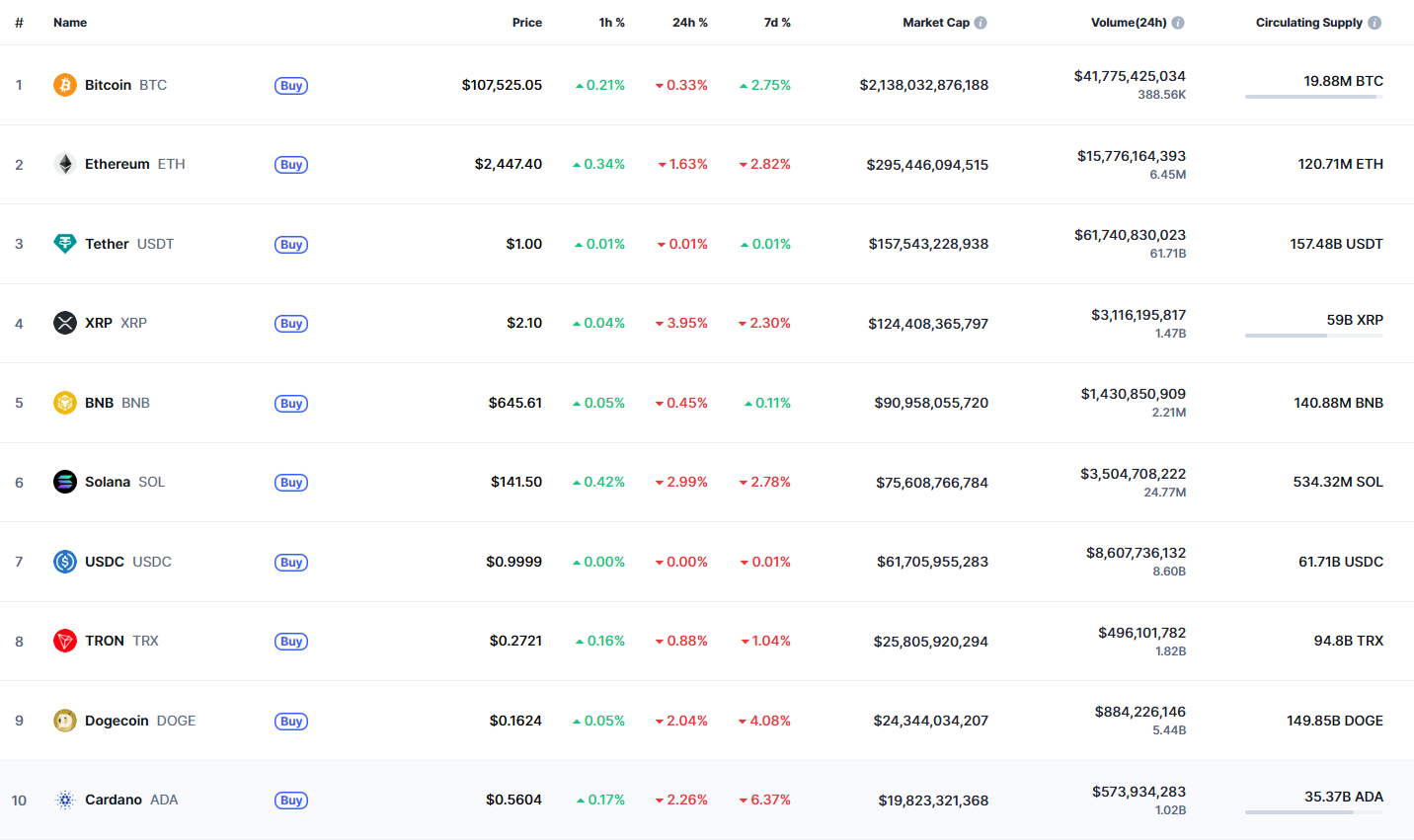Click the Bitcoin coin logo
This screenshot has width=1414, height=840.
(65, 85)
